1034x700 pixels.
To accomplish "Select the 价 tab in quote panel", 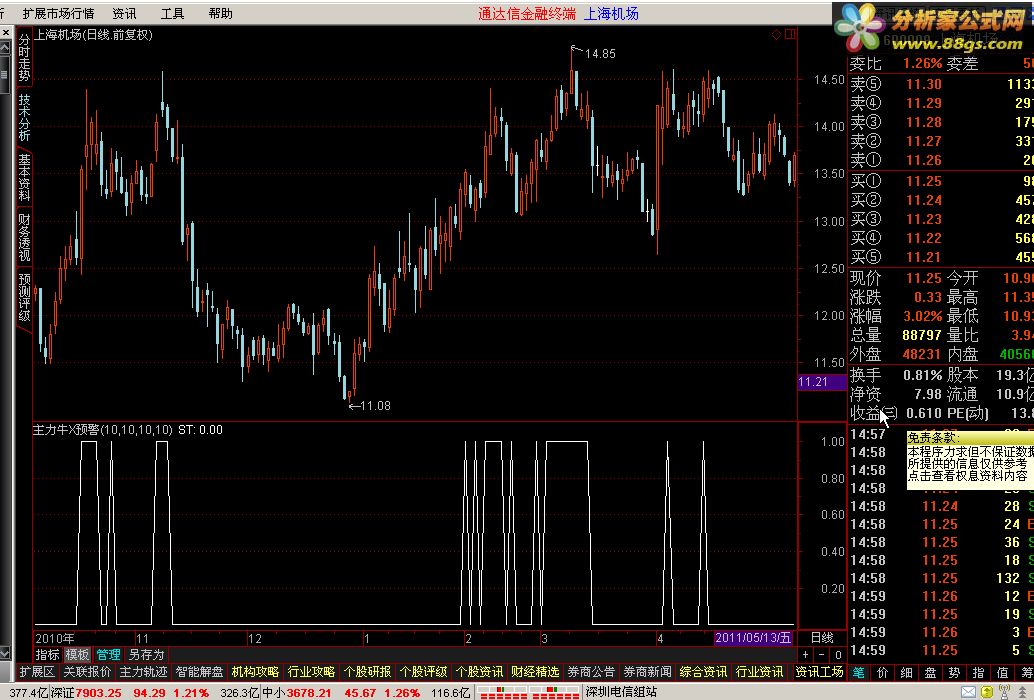I will (882, 672).
